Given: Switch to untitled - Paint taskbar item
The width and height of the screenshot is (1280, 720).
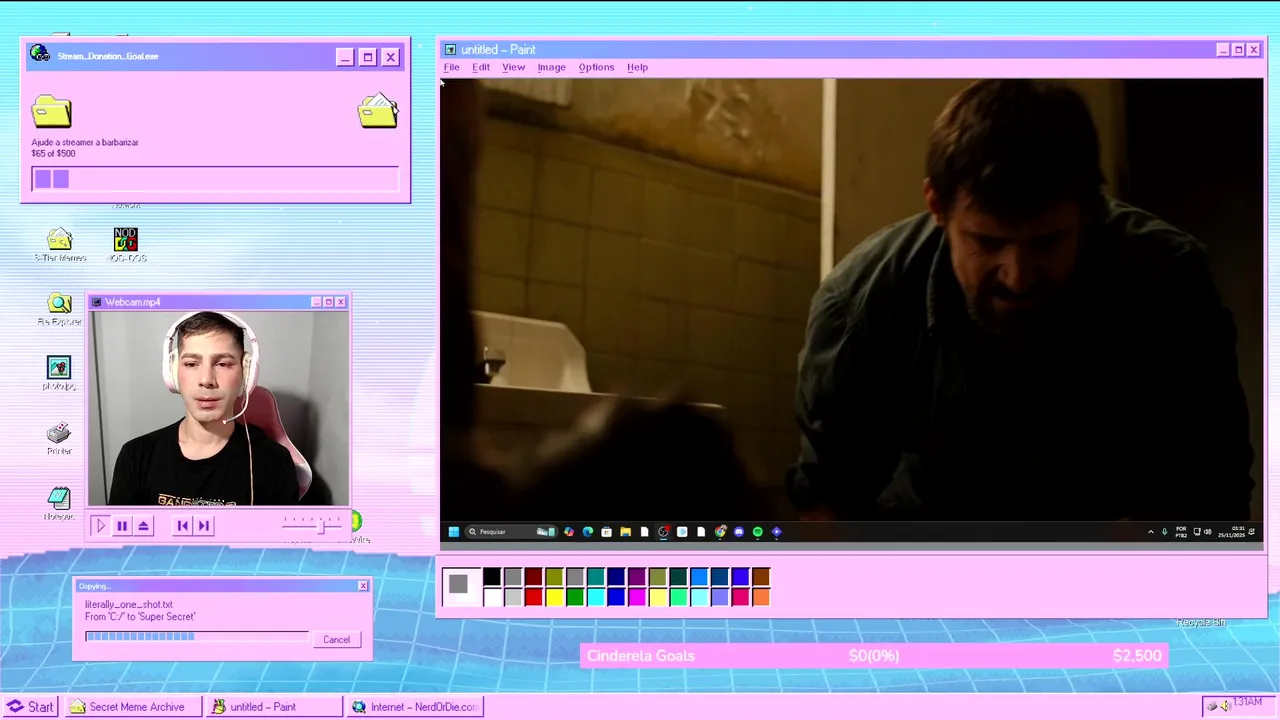Looking at the screenshot, I should (x=275, y=707).
